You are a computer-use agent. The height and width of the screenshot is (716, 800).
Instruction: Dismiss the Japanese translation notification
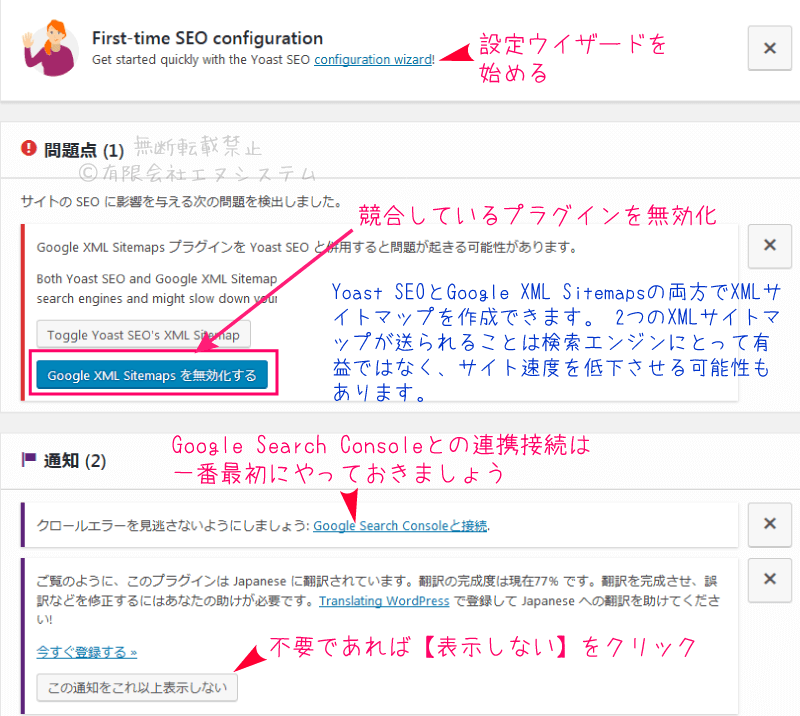[x=769, y=580]
